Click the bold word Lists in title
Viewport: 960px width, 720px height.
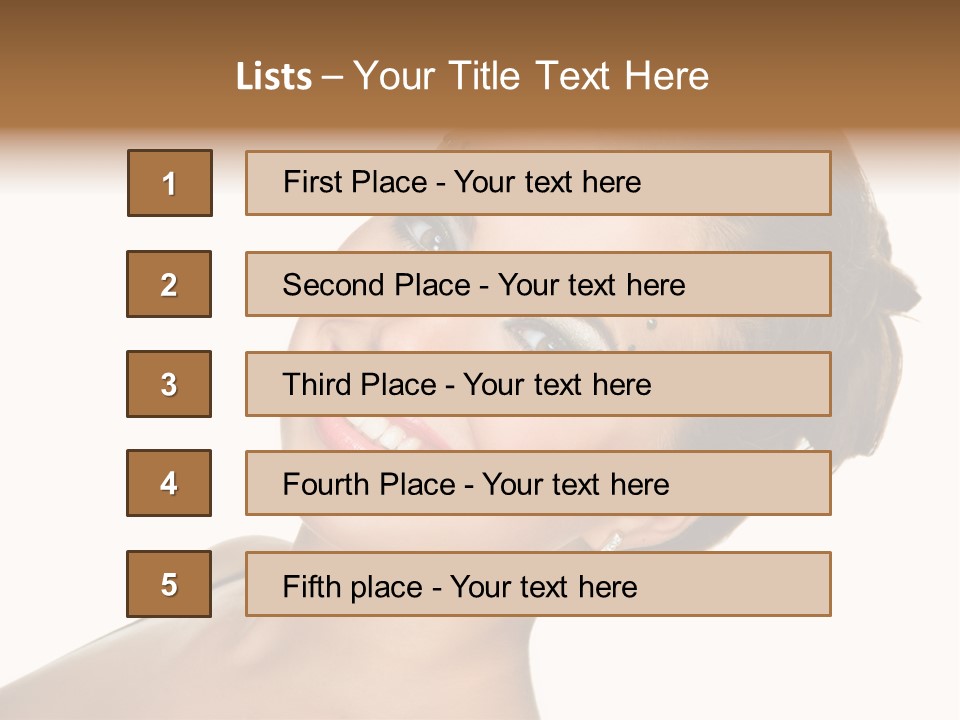tap(273, 77)
